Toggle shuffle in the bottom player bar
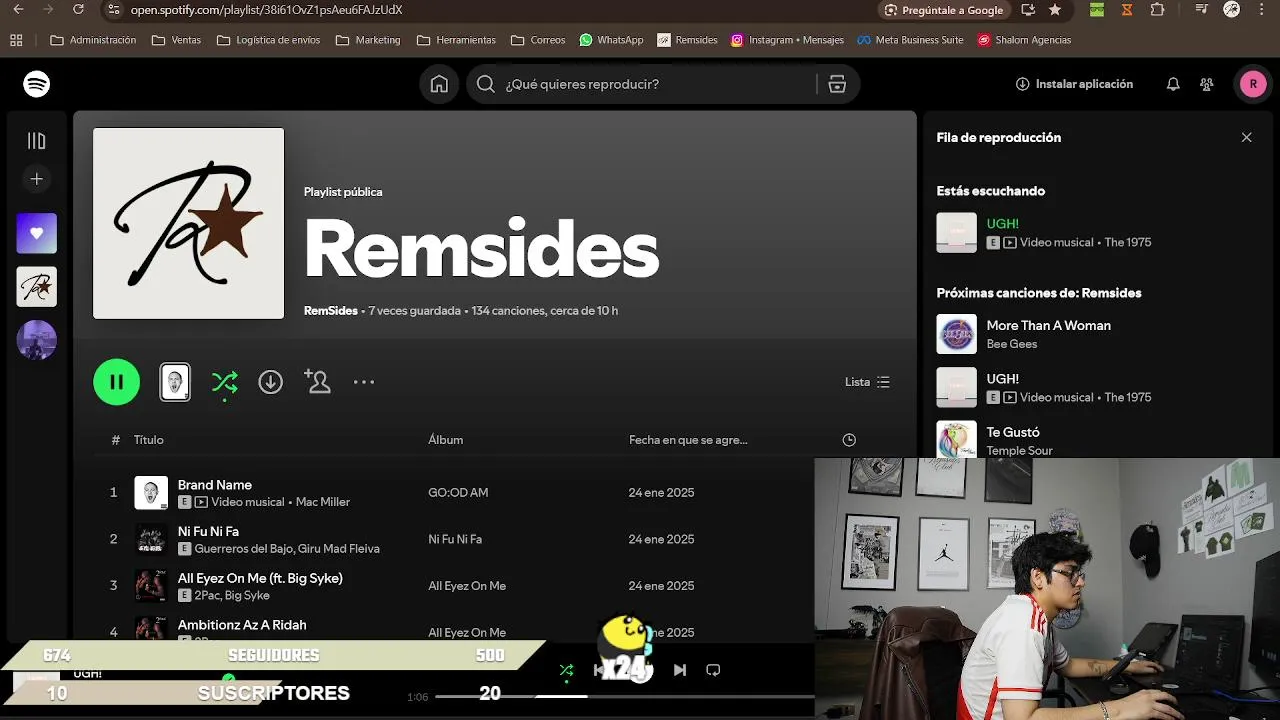The image size is (1280, 720). coord(566,670)
